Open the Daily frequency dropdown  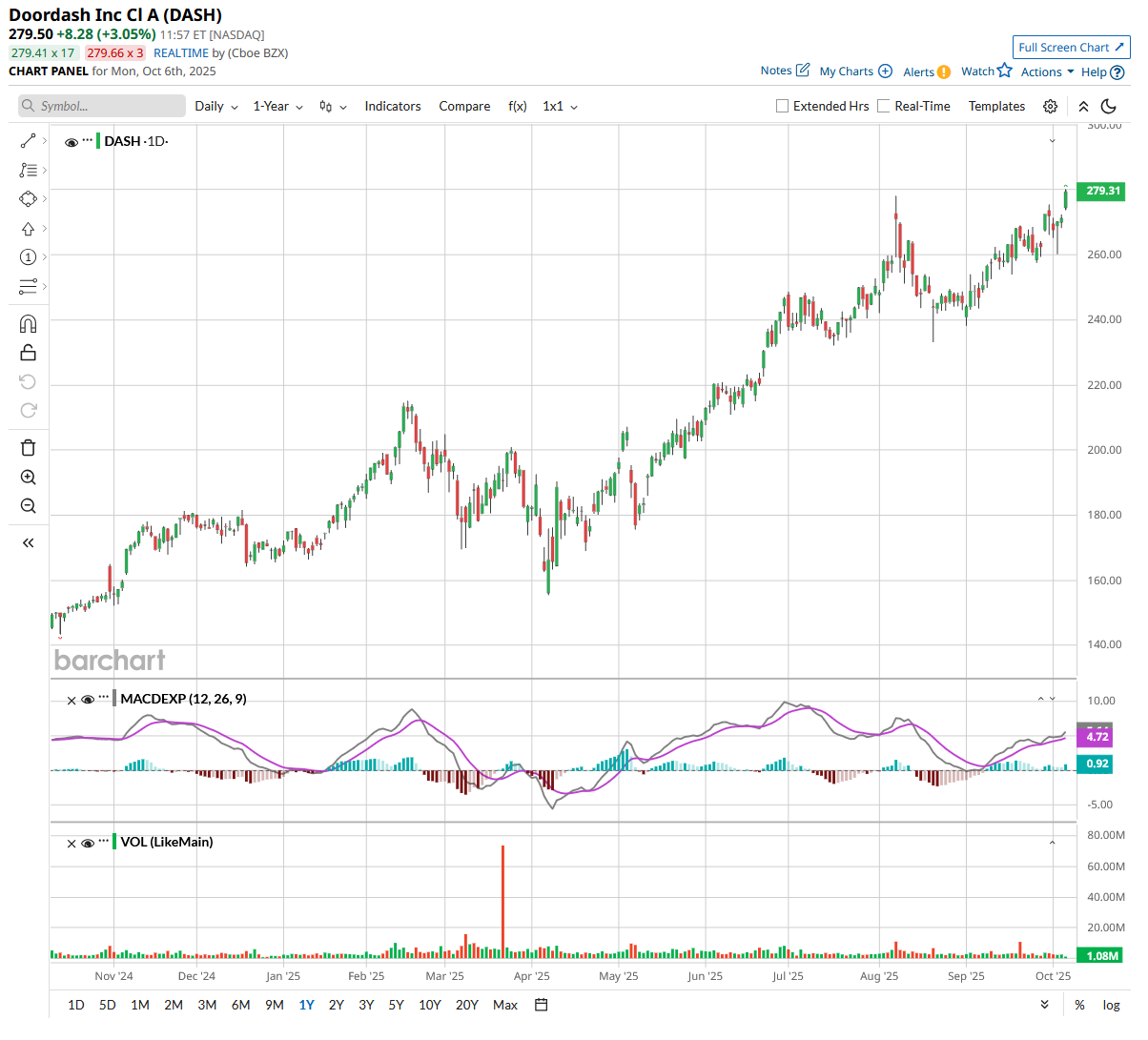click(216, 107)
